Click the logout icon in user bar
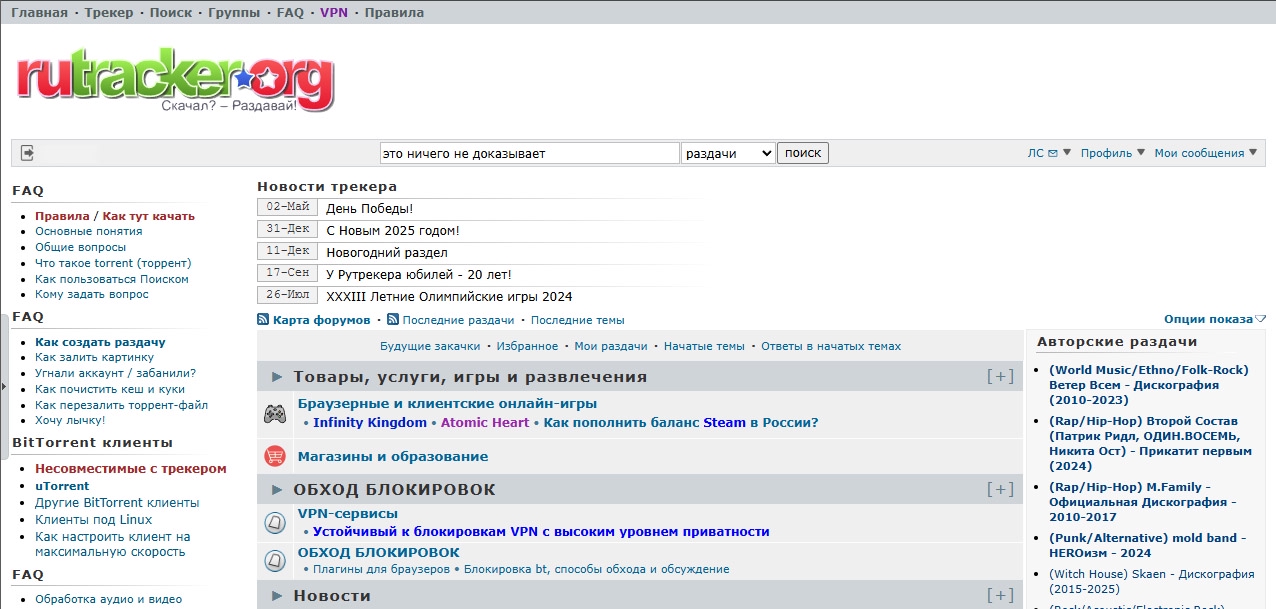Screen dimensions: 1276x609 click(28, 153)
